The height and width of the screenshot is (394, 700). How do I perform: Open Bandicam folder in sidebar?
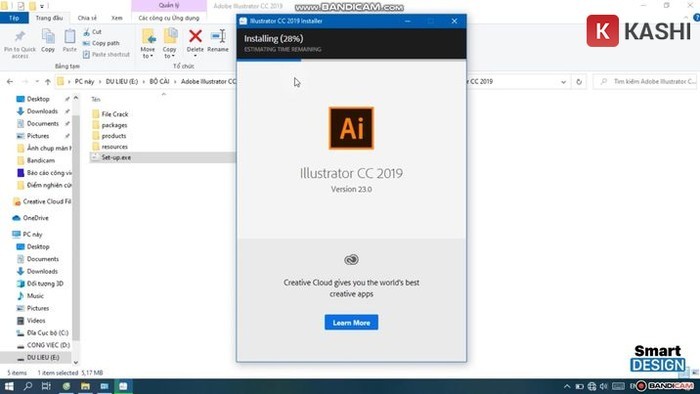coord(41,160)
